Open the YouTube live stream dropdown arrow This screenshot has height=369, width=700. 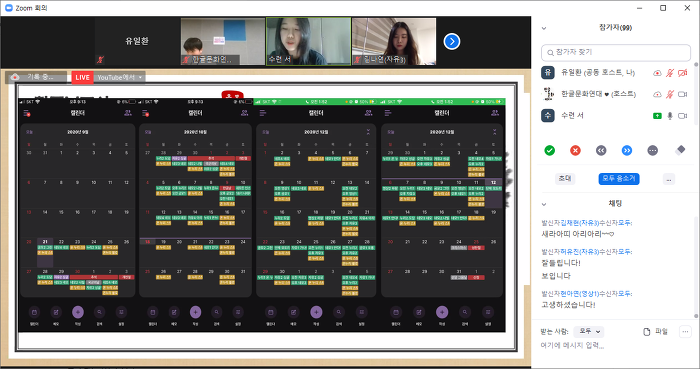tap(140, 77)
